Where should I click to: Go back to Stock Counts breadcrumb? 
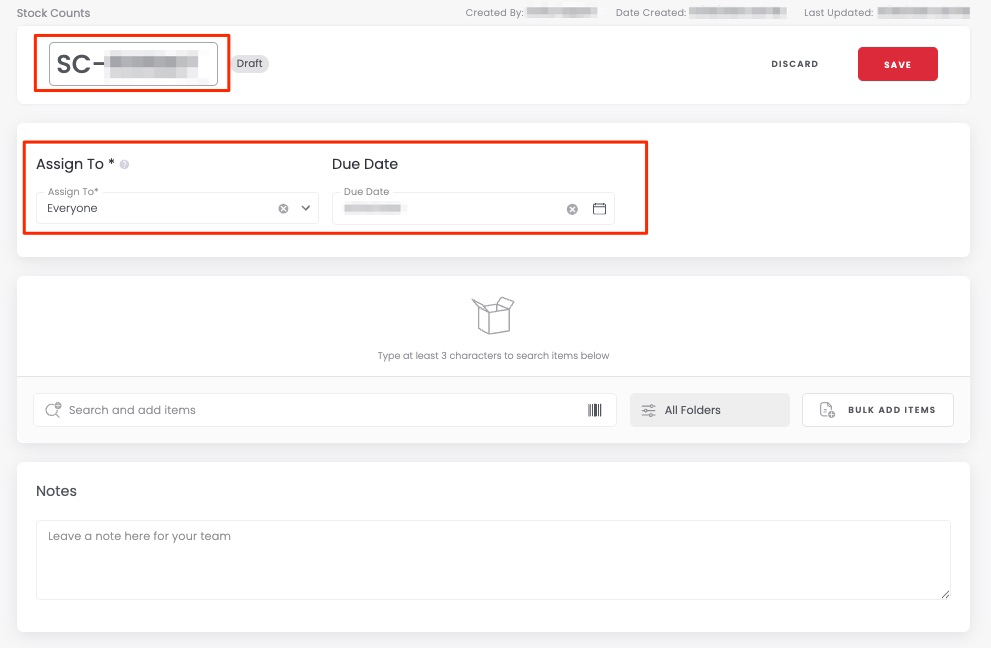click(x=53, y=13)
